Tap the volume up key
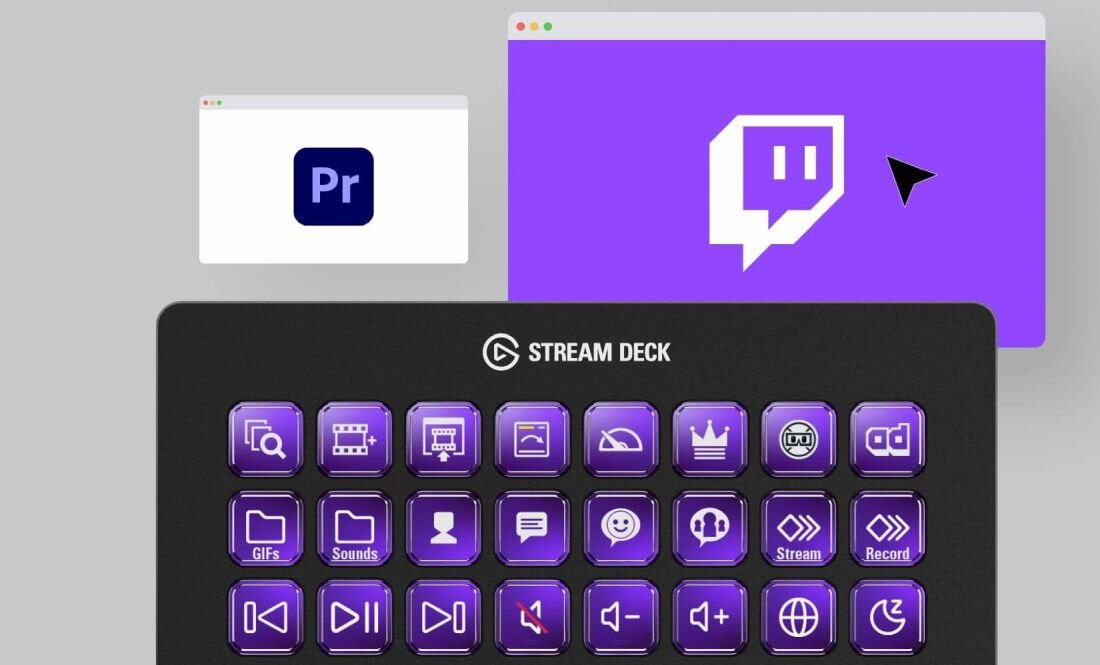This screenshot has height=665, width=1100. tap(710, 617)
